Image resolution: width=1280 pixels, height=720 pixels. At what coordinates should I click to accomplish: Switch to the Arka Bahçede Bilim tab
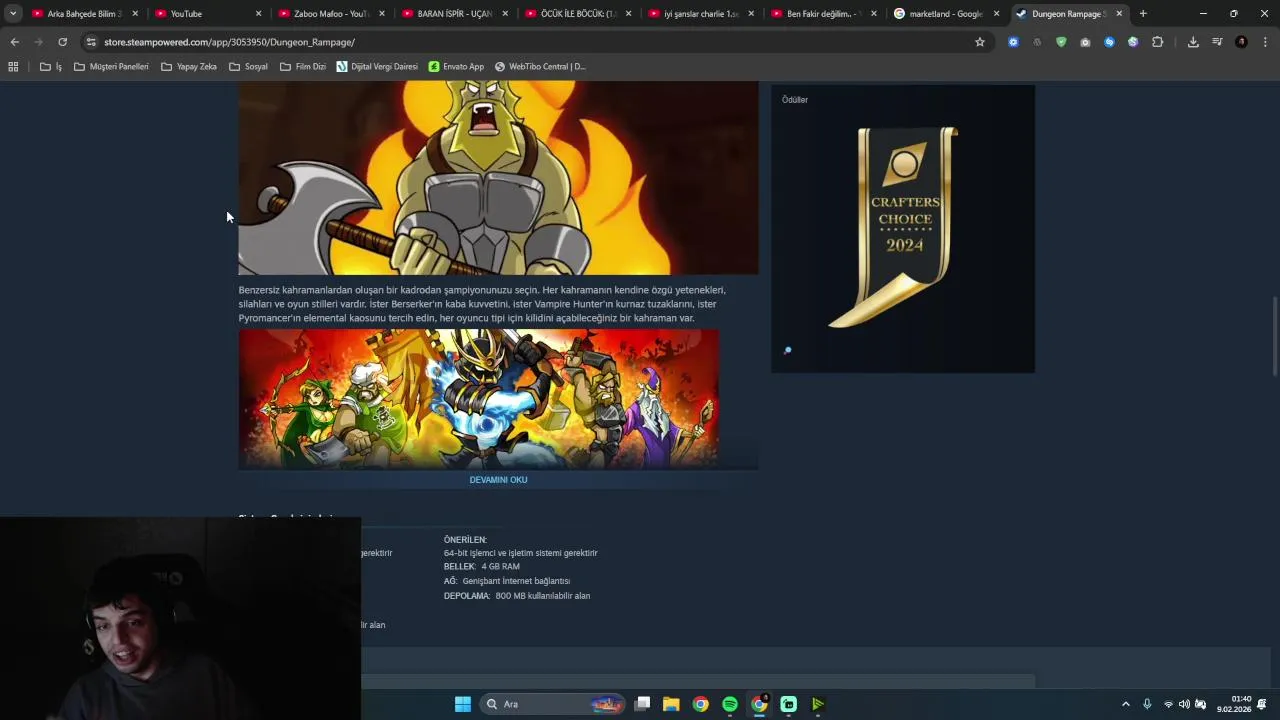point(85,13)
